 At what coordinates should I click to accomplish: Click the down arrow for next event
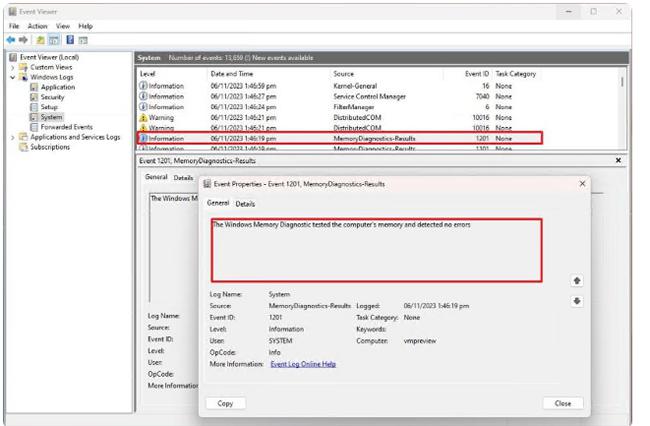(x=577, y=301)
